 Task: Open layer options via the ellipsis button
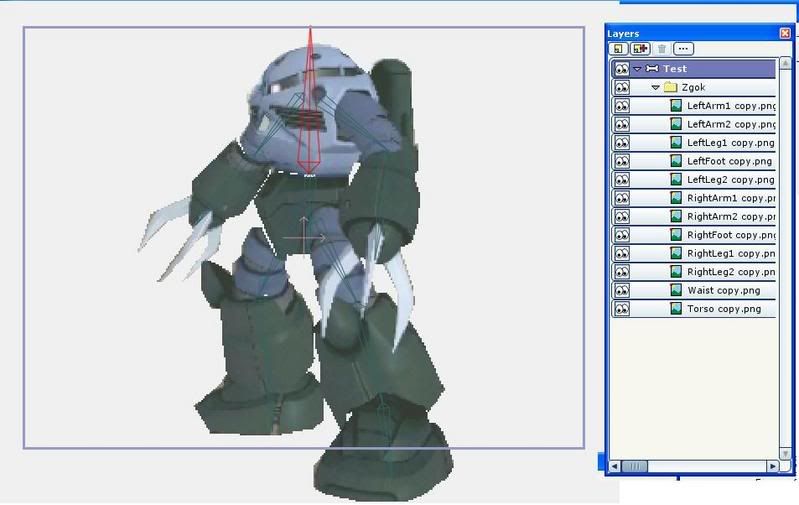(683, 49)
